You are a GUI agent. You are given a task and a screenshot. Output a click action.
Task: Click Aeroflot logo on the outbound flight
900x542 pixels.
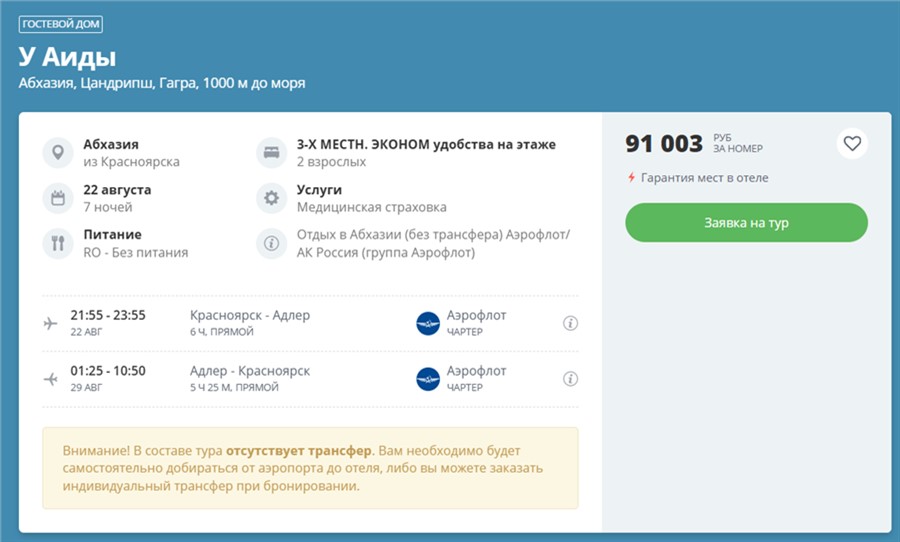tap(428, 323)
